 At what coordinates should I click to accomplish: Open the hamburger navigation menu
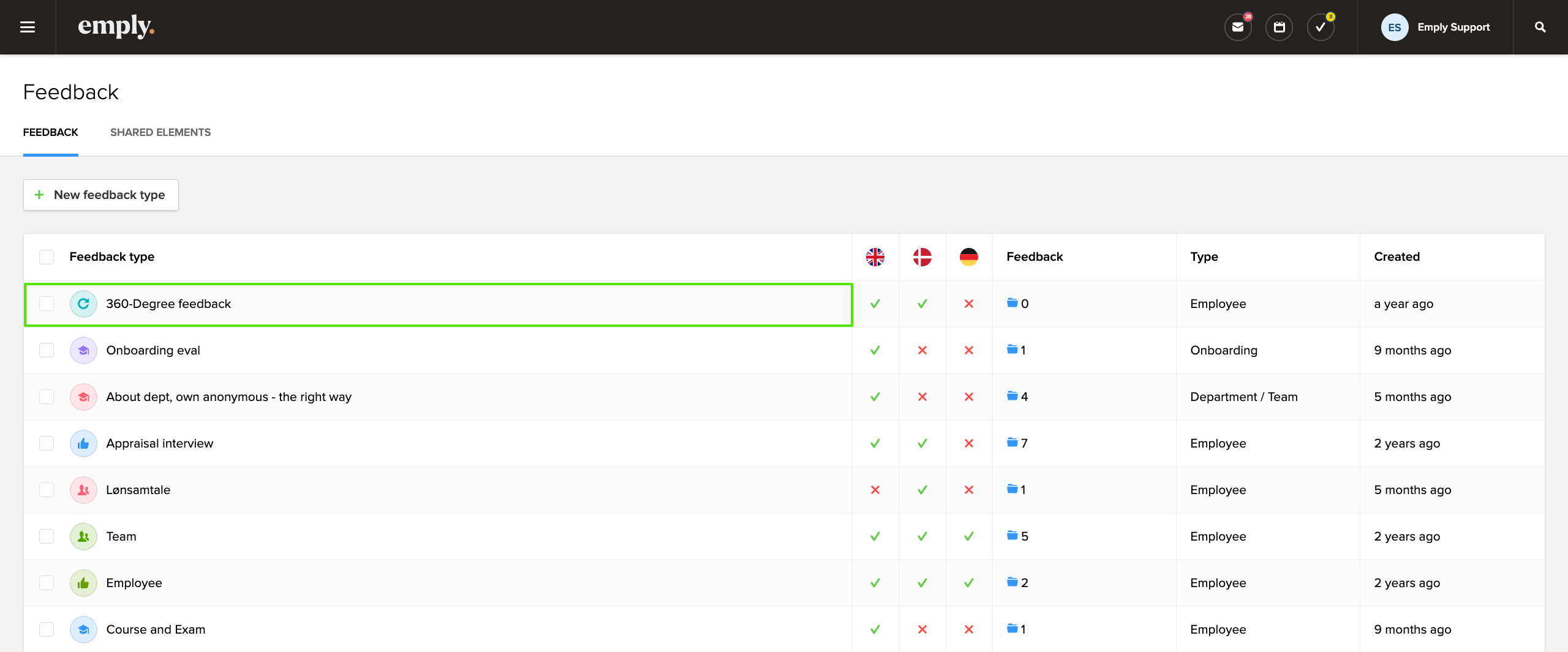28,27
